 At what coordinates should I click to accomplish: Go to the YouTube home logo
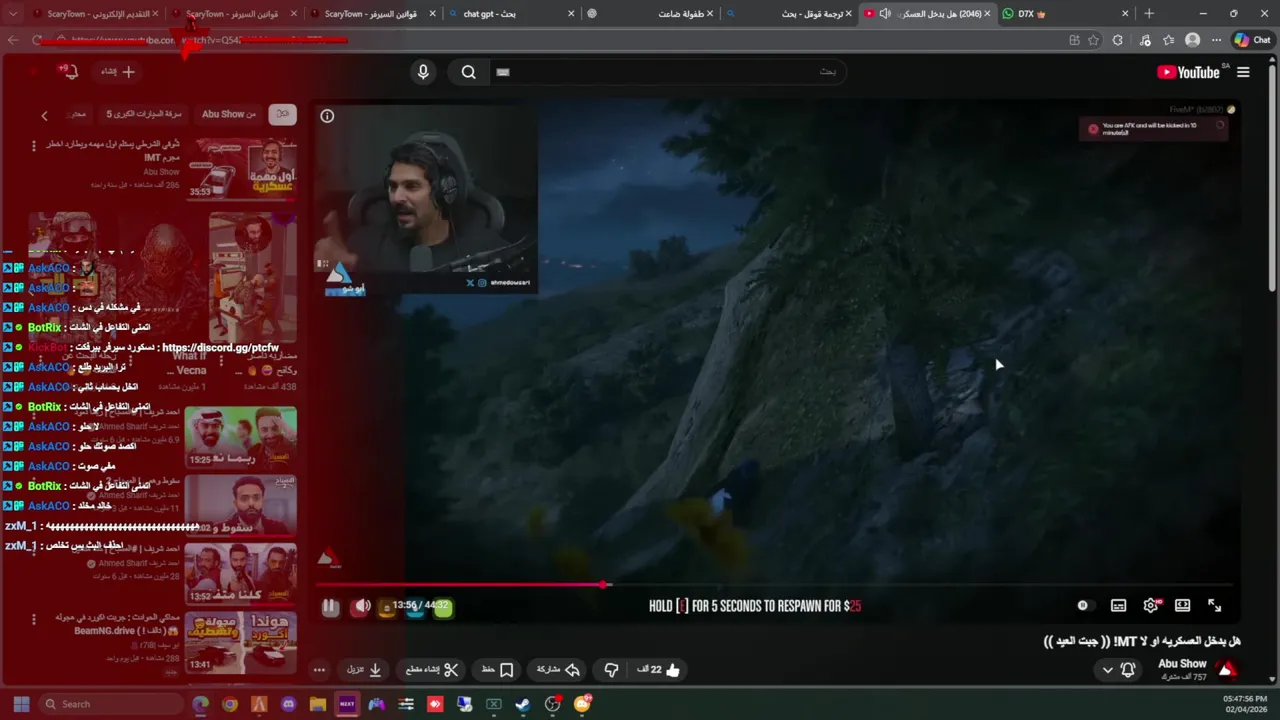1188,72
